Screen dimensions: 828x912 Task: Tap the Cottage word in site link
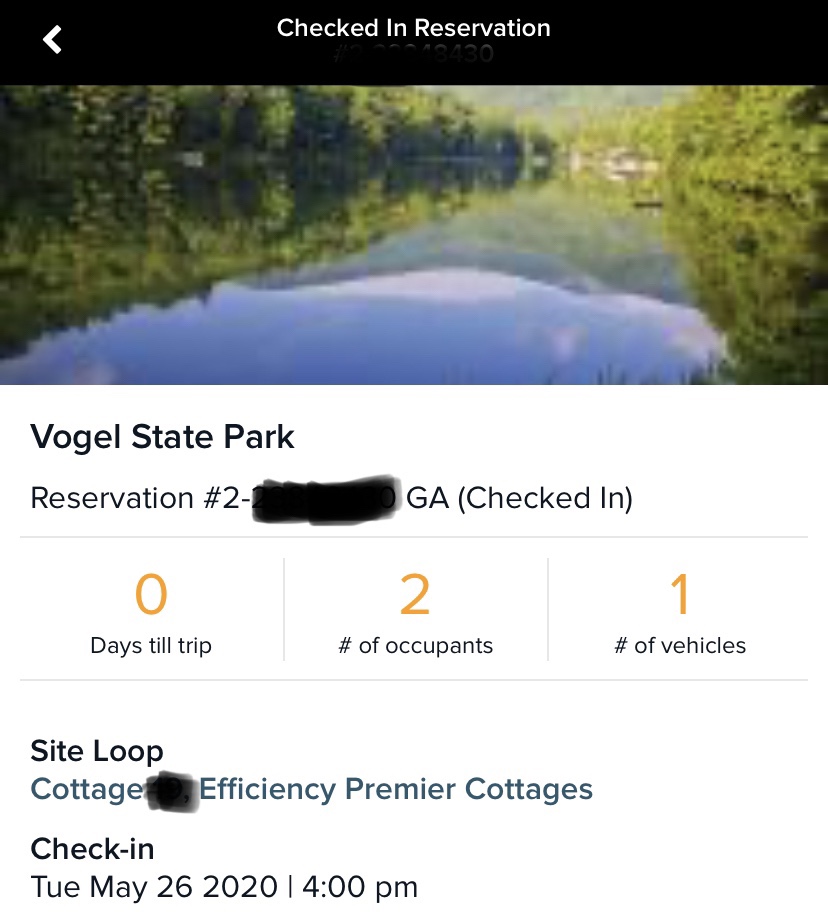(x=87, y=789)
